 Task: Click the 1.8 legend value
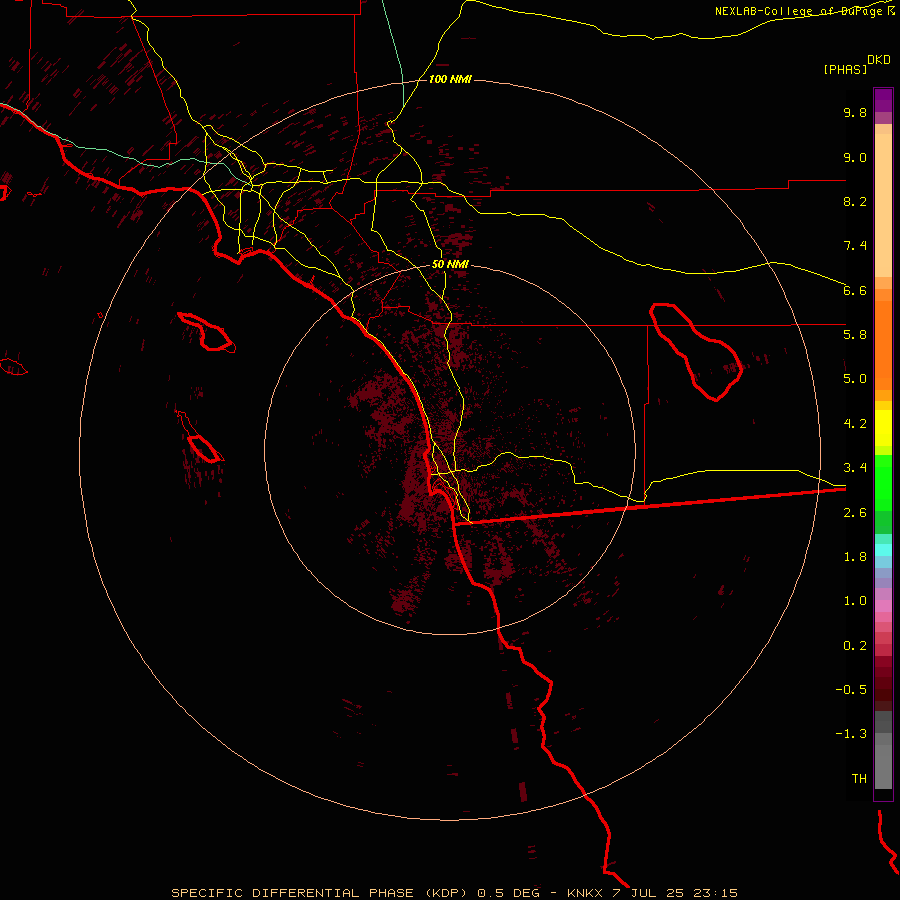pos(855,557)
